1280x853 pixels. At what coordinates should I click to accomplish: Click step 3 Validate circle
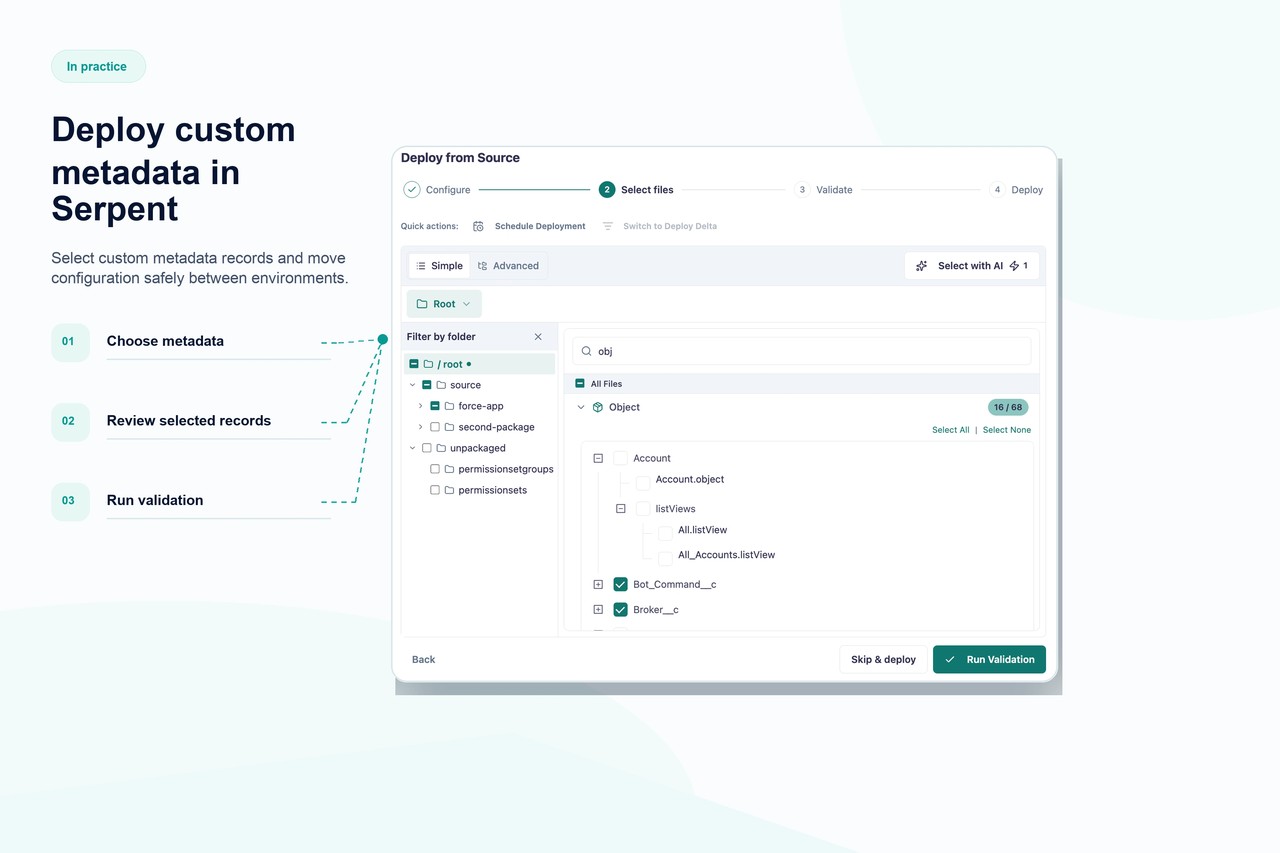click(802, 190)
